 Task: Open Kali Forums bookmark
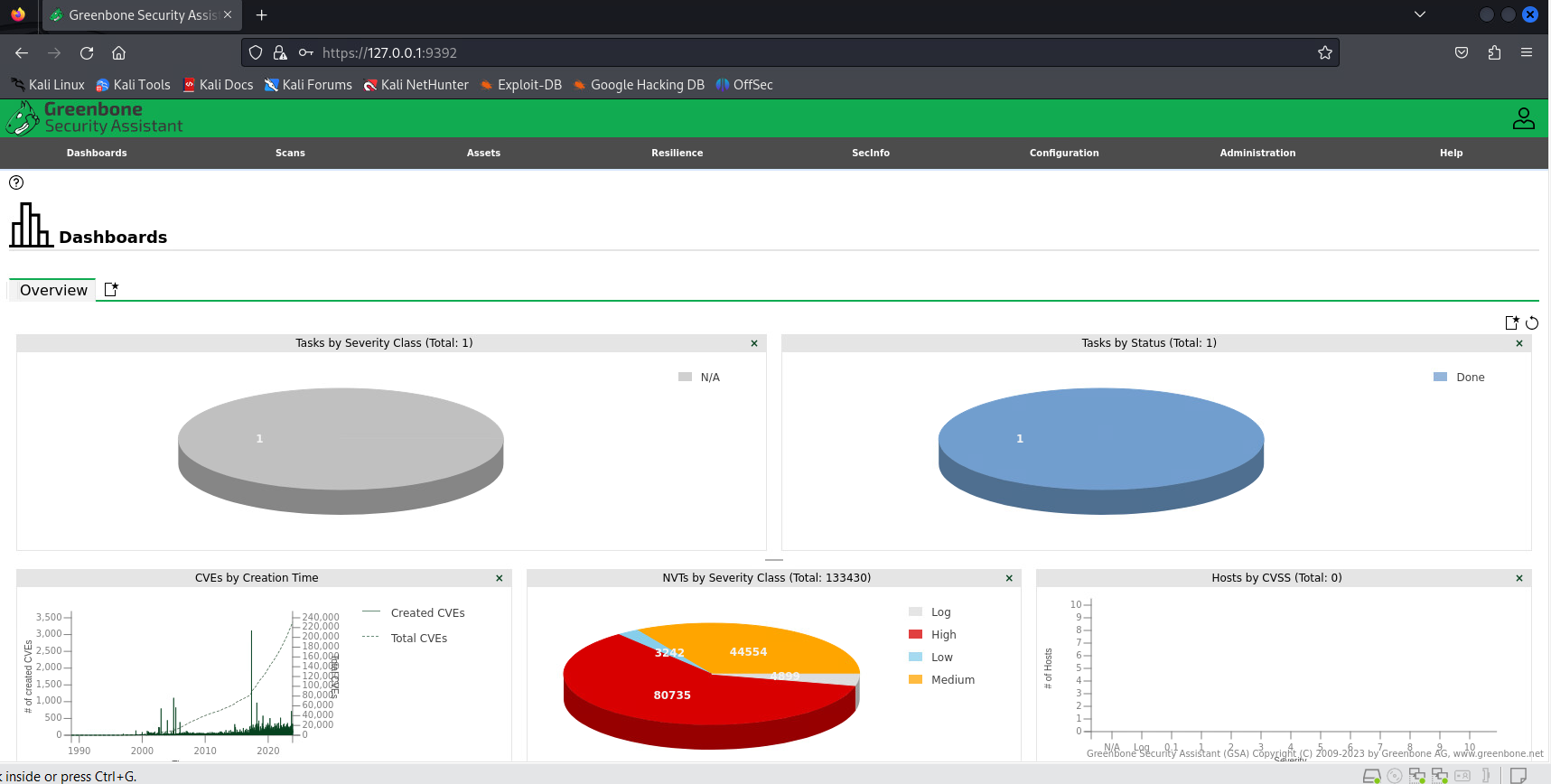pyautogui.click(x=308, y=85)
